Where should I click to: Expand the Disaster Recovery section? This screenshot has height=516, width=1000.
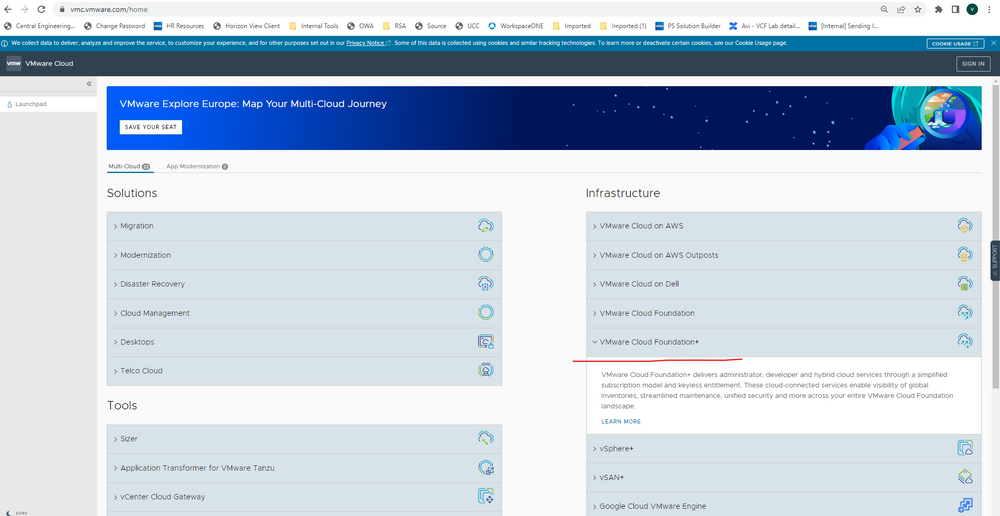(304, 284)
